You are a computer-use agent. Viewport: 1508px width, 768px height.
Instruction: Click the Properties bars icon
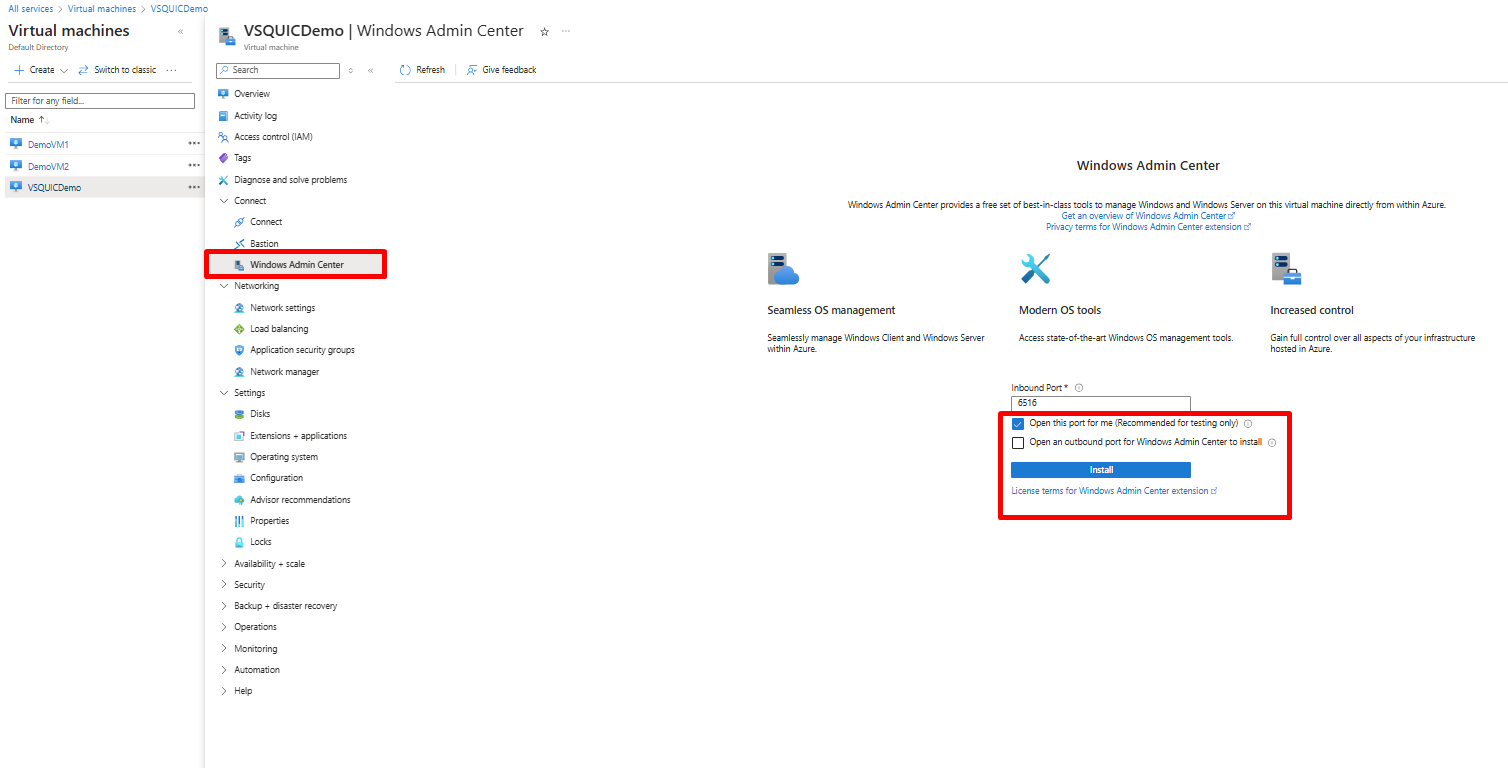point(239,521)
